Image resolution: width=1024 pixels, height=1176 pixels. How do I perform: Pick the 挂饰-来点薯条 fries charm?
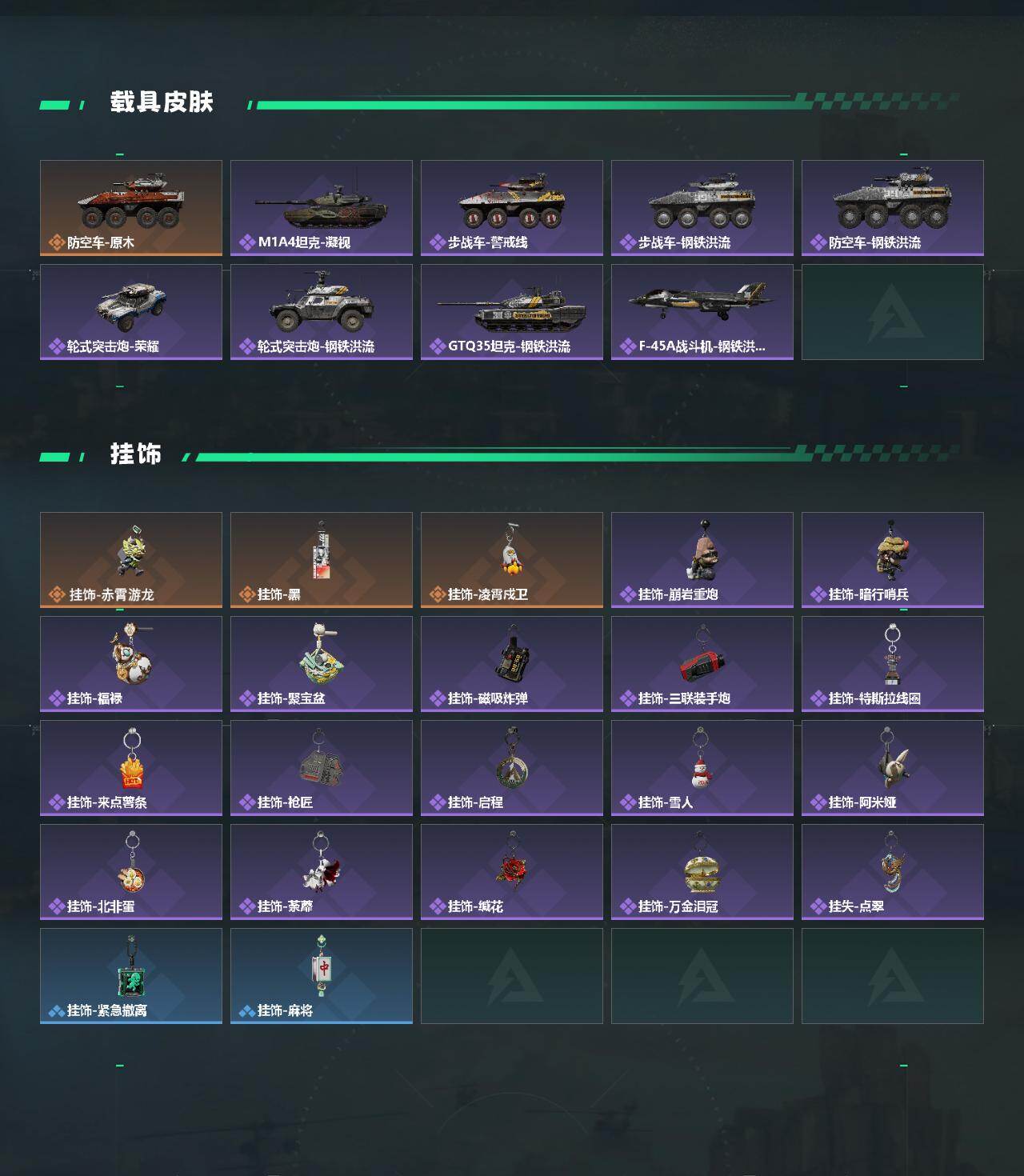[131, 768]
